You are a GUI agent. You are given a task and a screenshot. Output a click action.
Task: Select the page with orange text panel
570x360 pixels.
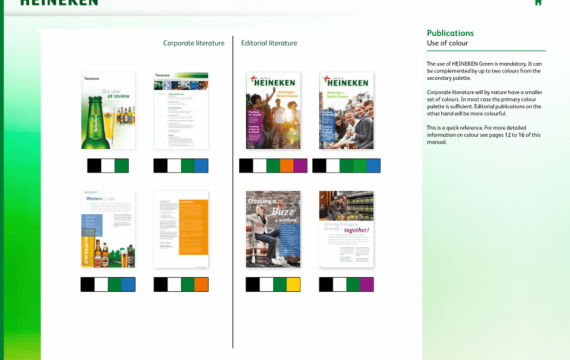181,229
